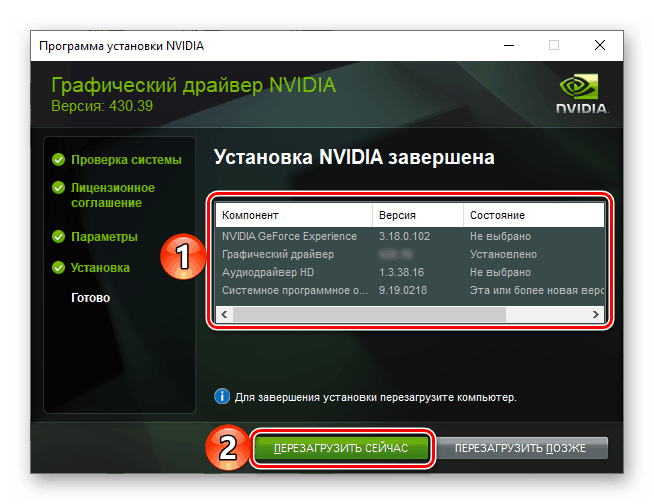Screen dimensions: 654x504
Task: Sort by Состояние column header
Action: pos(533,215)
